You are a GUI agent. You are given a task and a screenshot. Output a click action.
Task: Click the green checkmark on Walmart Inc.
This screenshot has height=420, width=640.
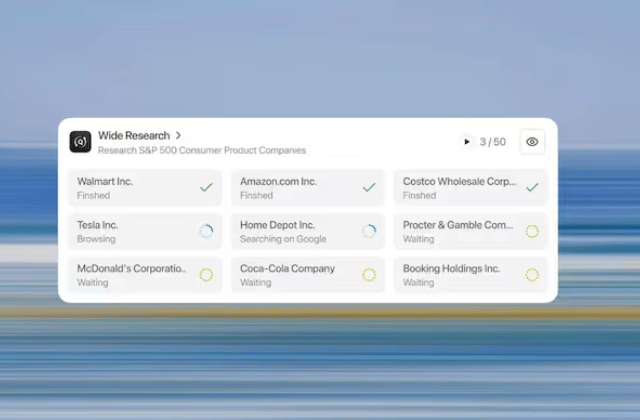point(206,187)
